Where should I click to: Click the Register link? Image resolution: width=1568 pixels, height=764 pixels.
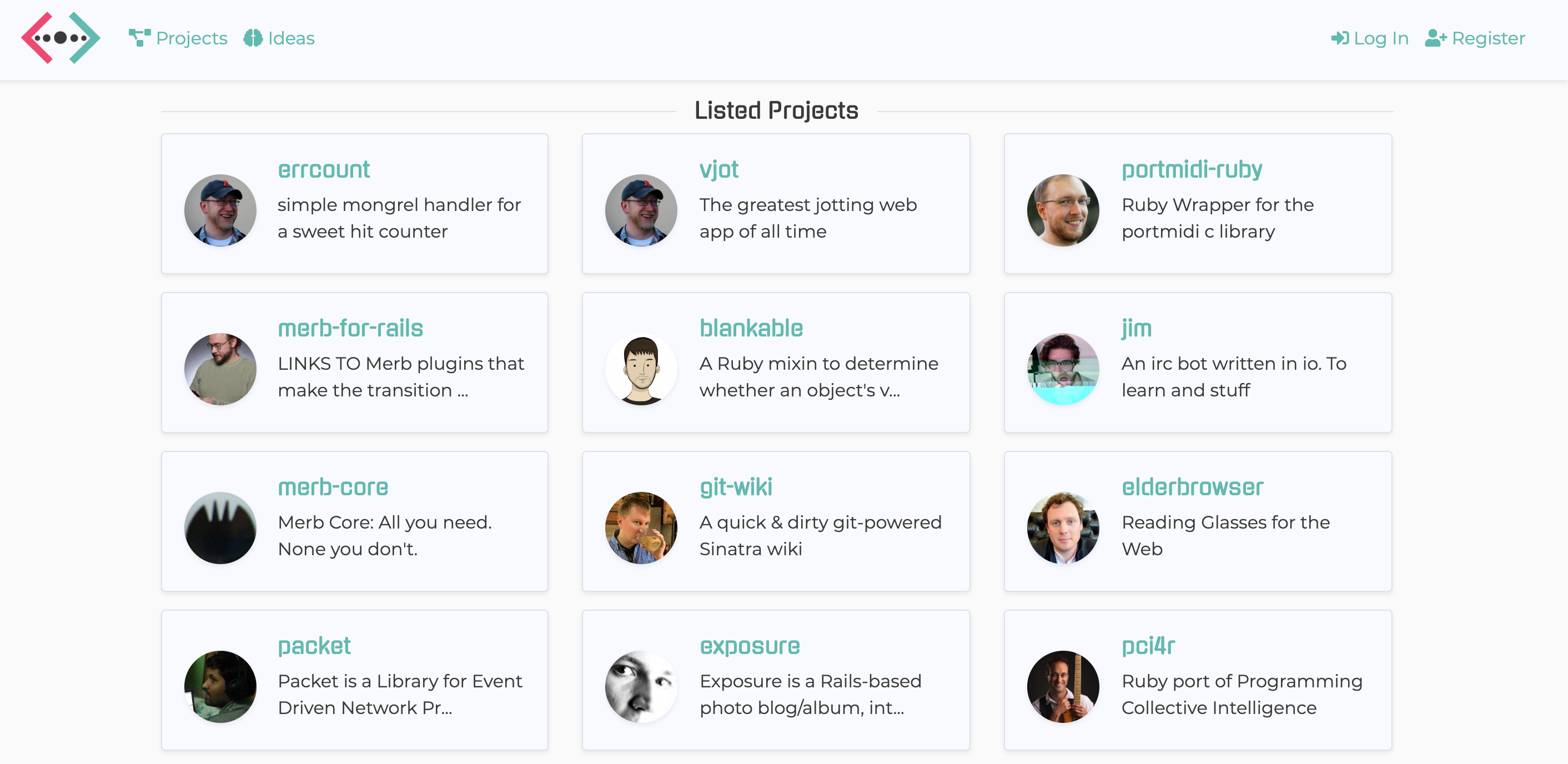pyautogui.click(x=1488, y=38)
